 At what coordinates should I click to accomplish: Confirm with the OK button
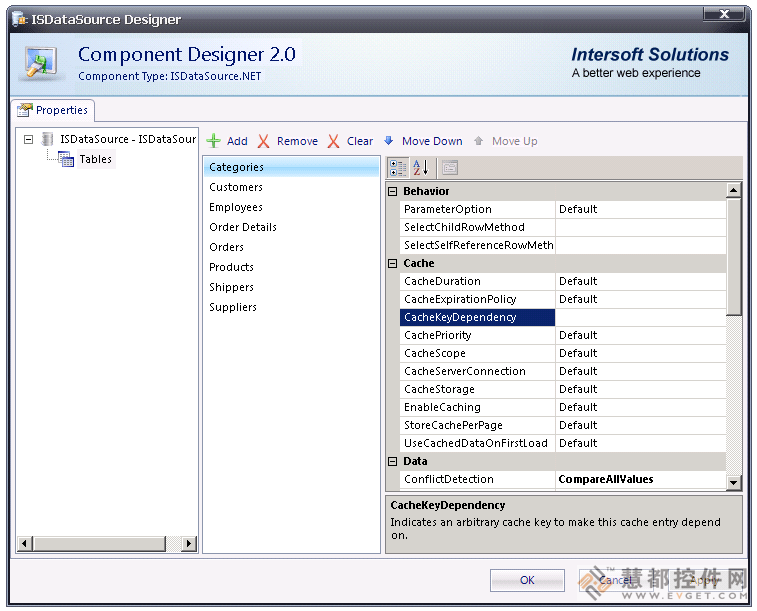pos(527,580)
